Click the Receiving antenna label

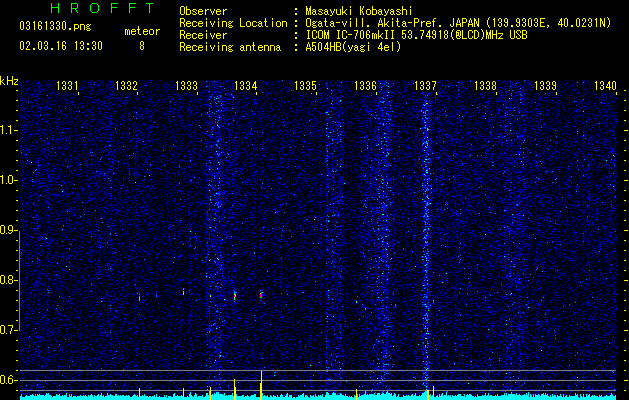[x=230, y=47]
